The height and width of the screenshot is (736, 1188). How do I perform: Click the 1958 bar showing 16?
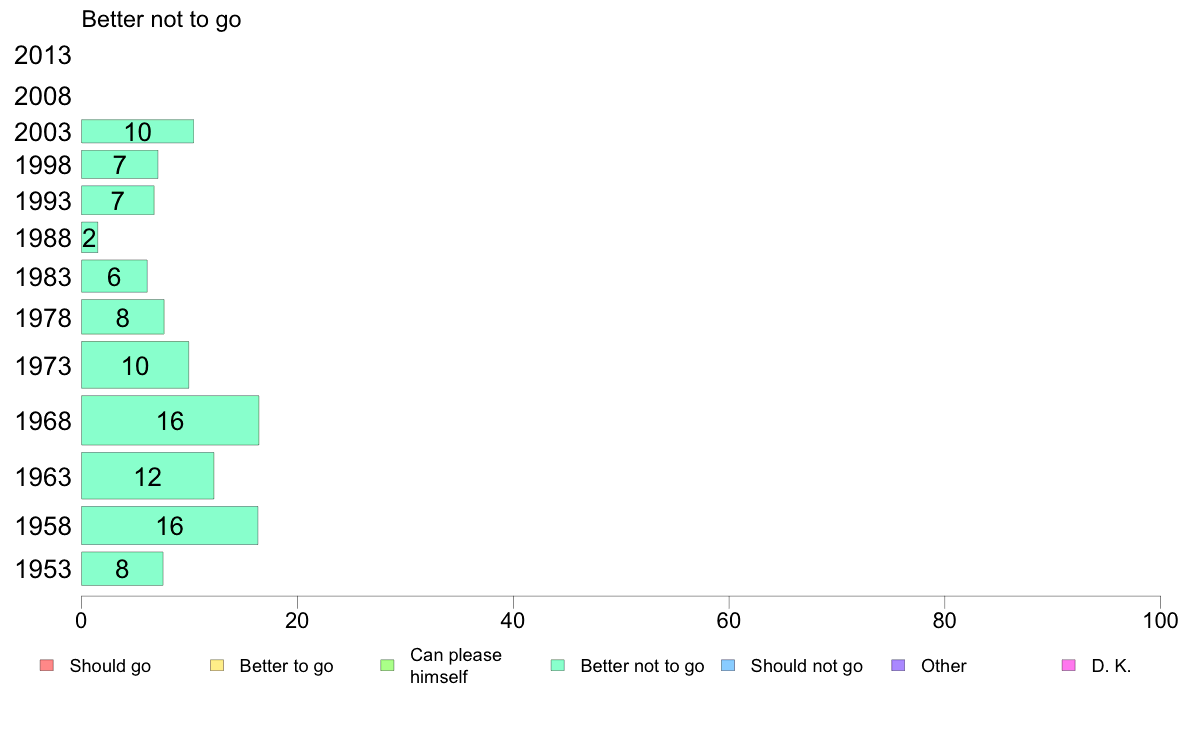coord(170,525)
